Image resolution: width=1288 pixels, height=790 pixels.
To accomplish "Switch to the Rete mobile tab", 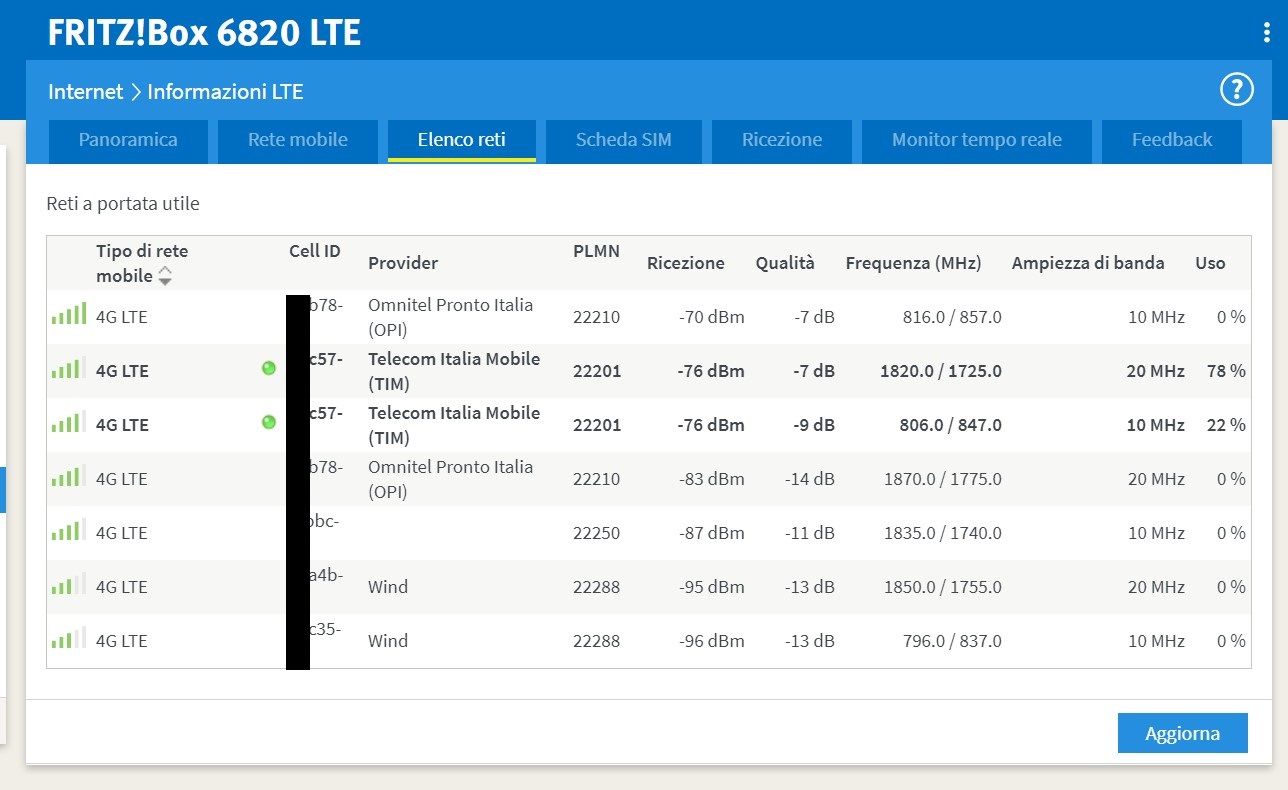I will (x=298, y=141).
